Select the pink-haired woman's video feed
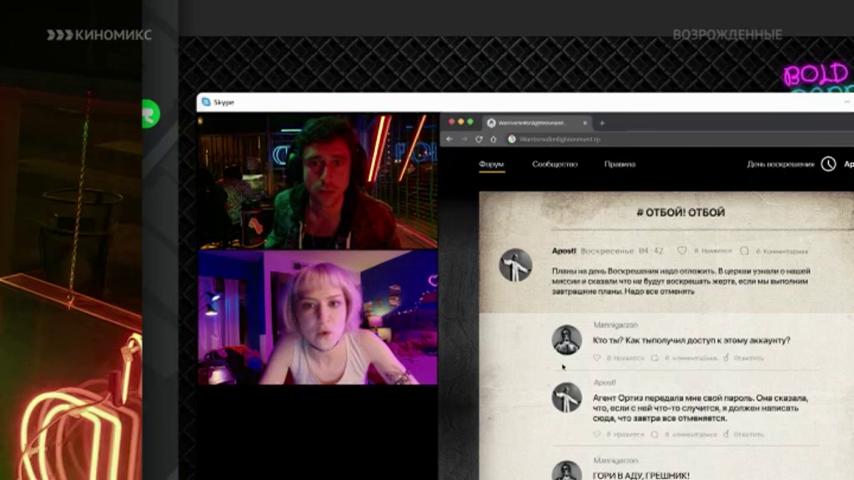This screenshot has width=854, height=480. click(318, 318)
